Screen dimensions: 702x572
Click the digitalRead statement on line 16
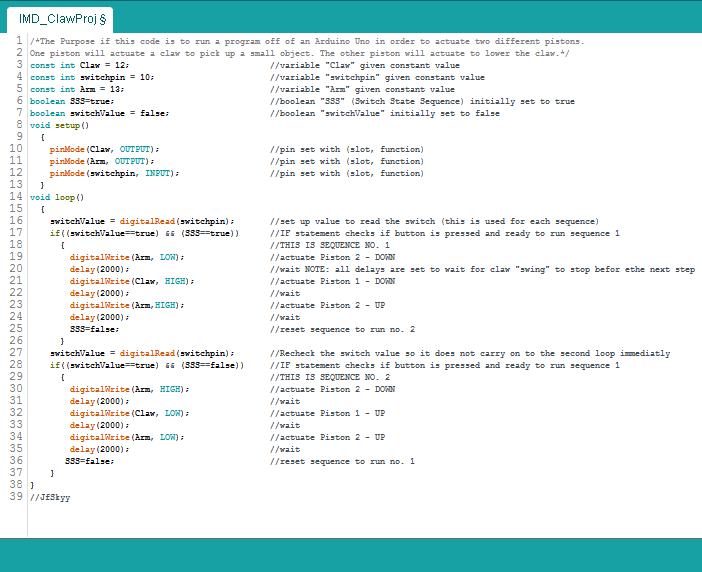[x=142, y=222]
